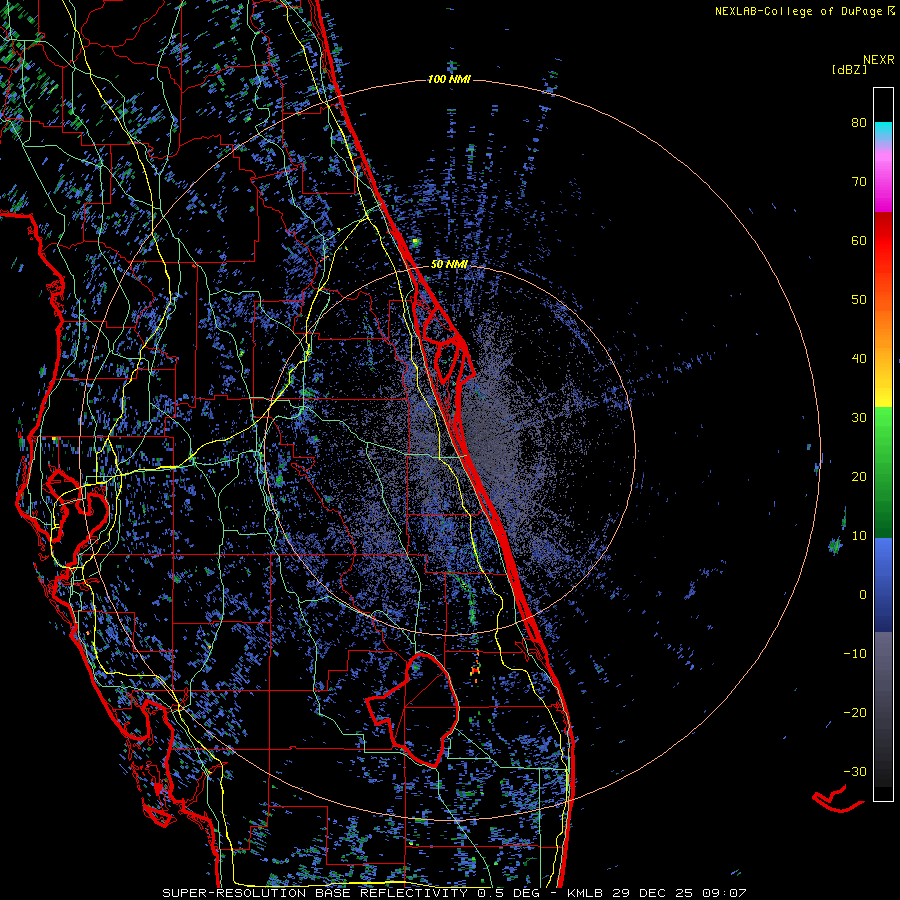The image size is (900, 900).
Task: Click the Lake Okeechobee outline on the map
Action: pyautogui.click(x=413, y=709)
